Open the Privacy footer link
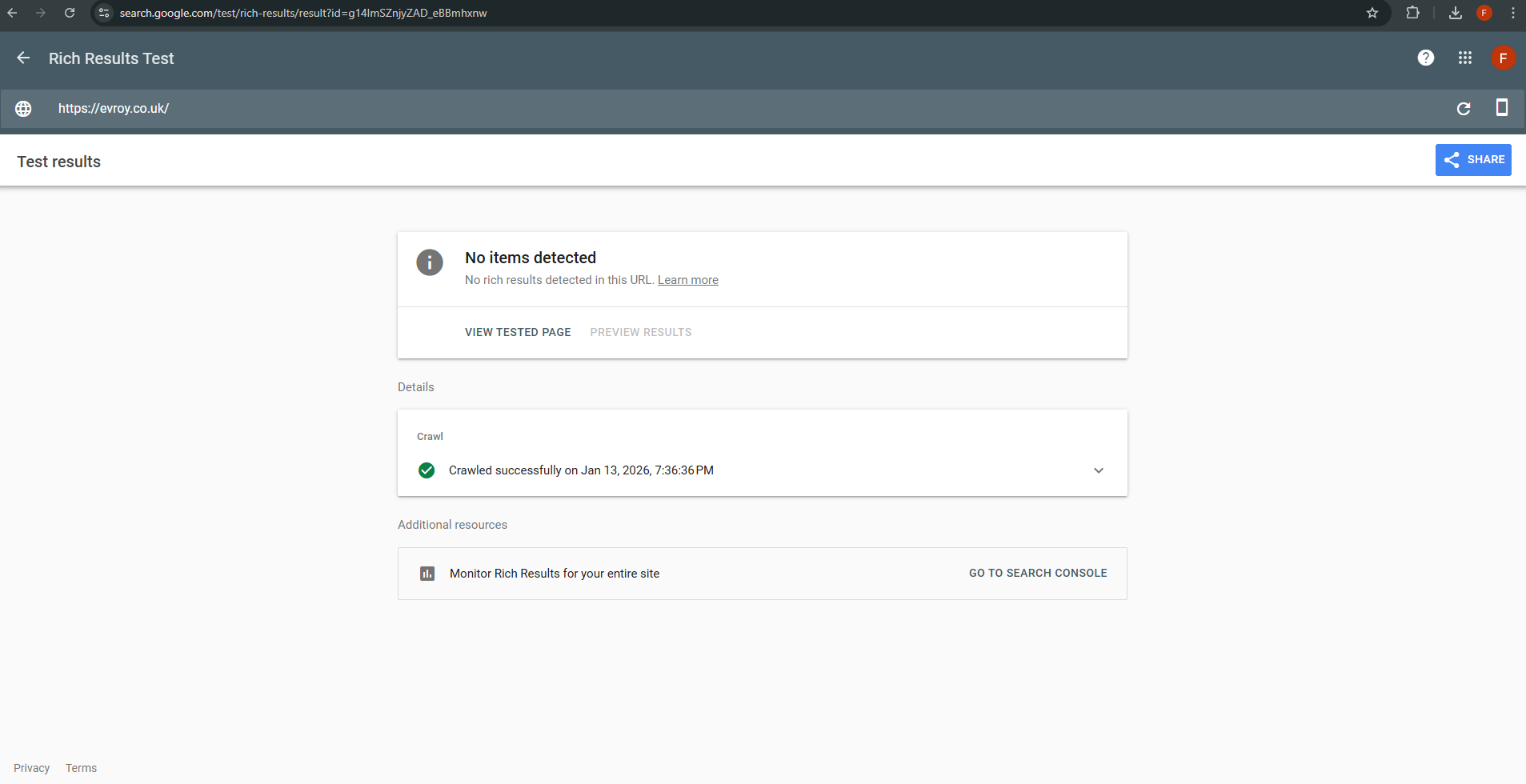The image size is (1526, 784). [x=32, y=768]
